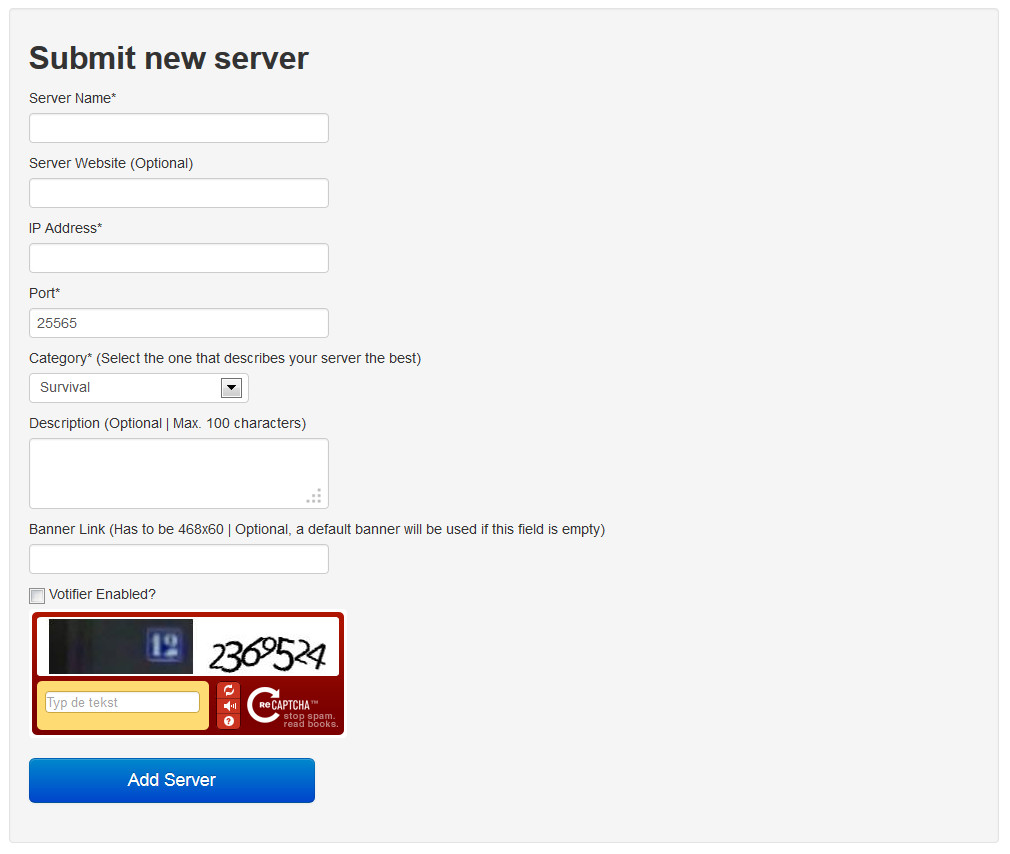Image resolution: width=1010 pixels, height=854 pixels.
Task: Click into the Server Website field
Action: pyautogui.click(x=179, y=193)
